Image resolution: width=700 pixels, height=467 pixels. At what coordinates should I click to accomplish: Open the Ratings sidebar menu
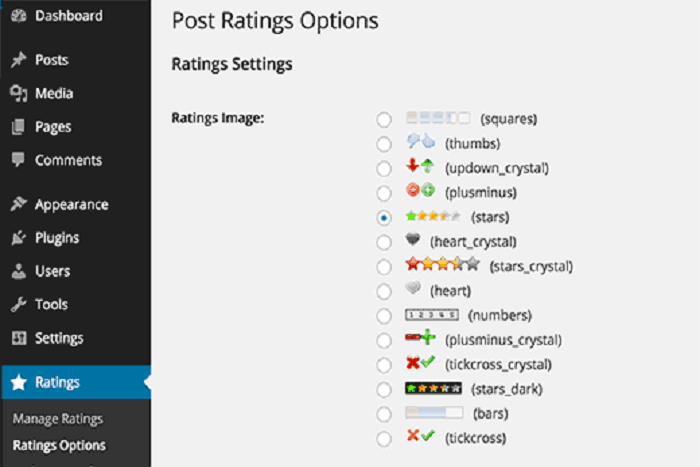point(57,382)
